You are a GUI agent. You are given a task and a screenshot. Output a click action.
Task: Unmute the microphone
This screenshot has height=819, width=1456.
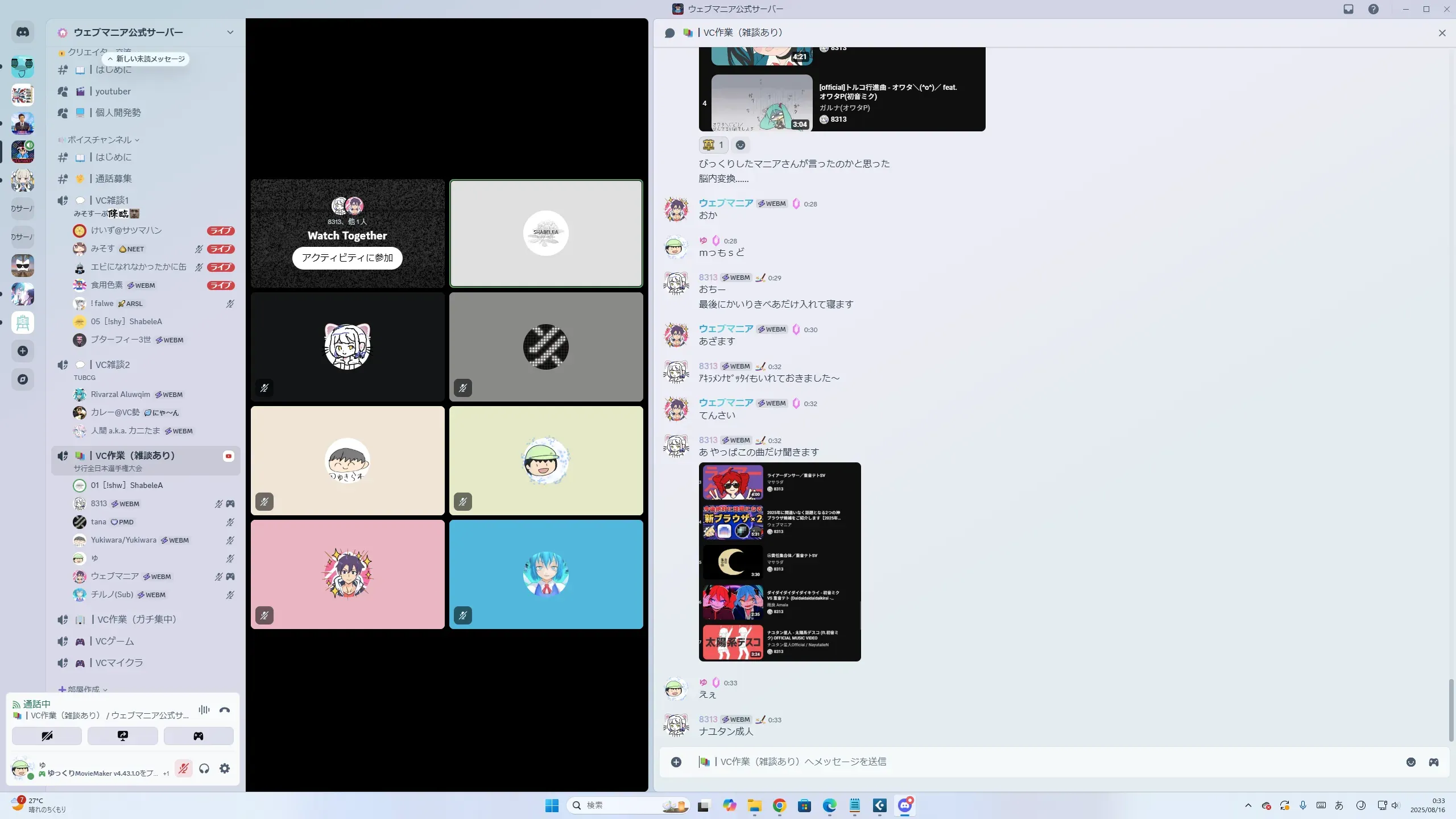point(183,768)
